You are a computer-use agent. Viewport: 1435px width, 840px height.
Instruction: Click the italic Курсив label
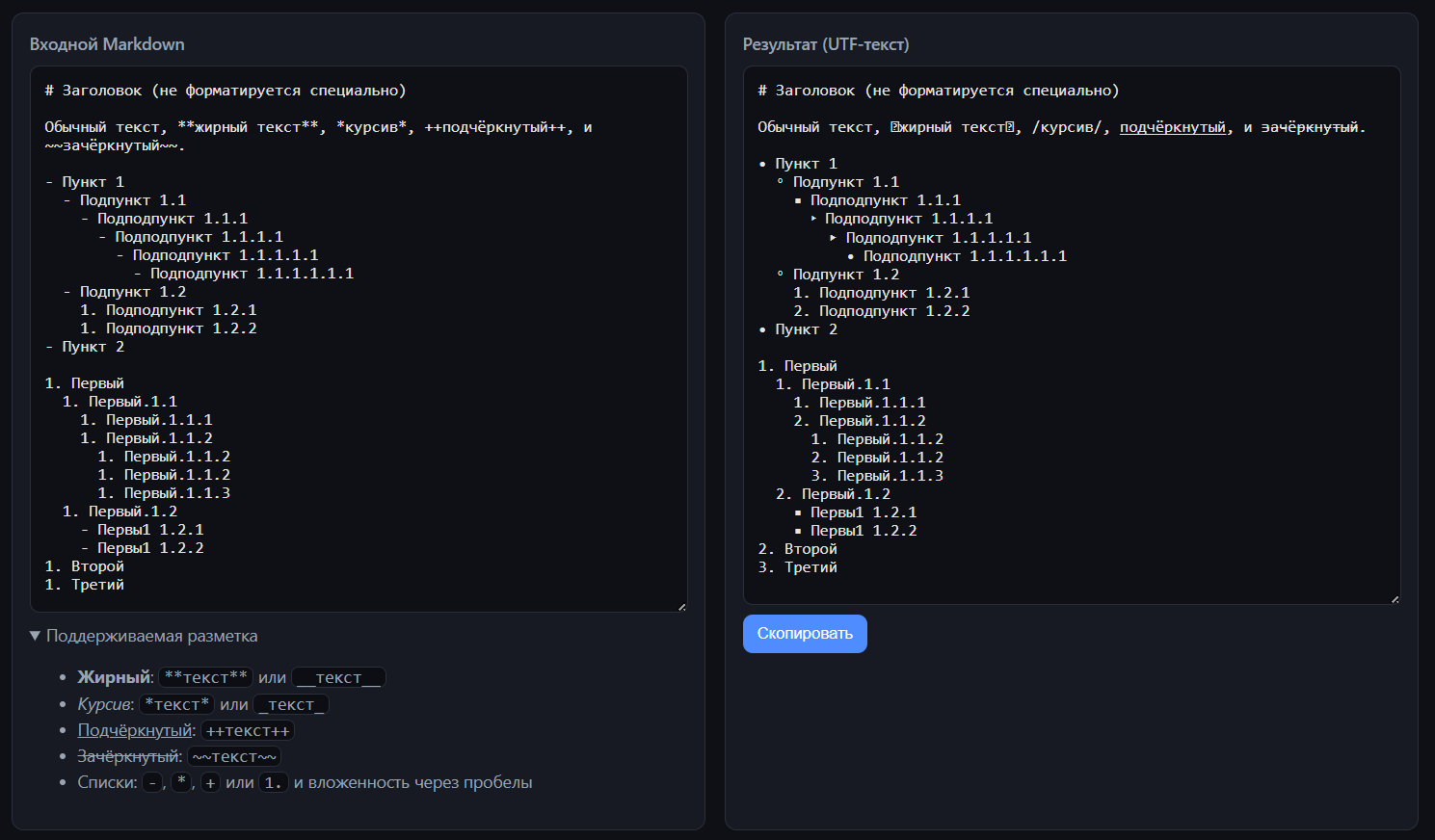tap(104, 704)
